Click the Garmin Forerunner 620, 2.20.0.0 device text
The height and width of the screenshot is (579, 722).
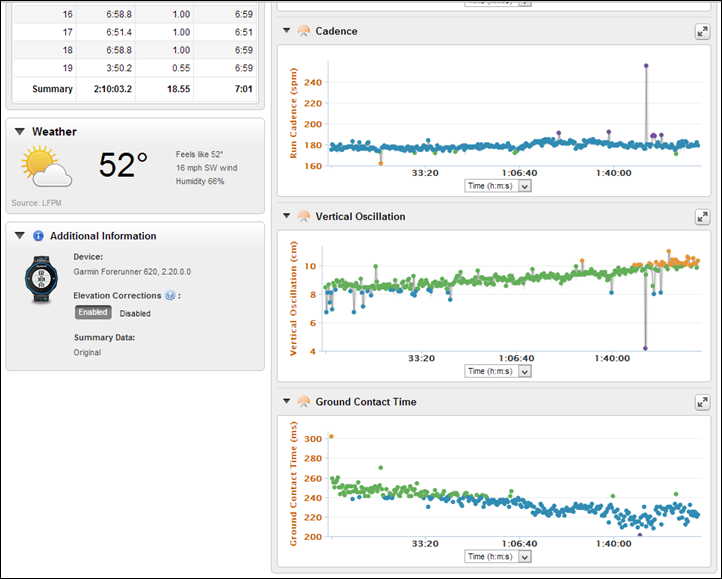(x=132, y=272)
